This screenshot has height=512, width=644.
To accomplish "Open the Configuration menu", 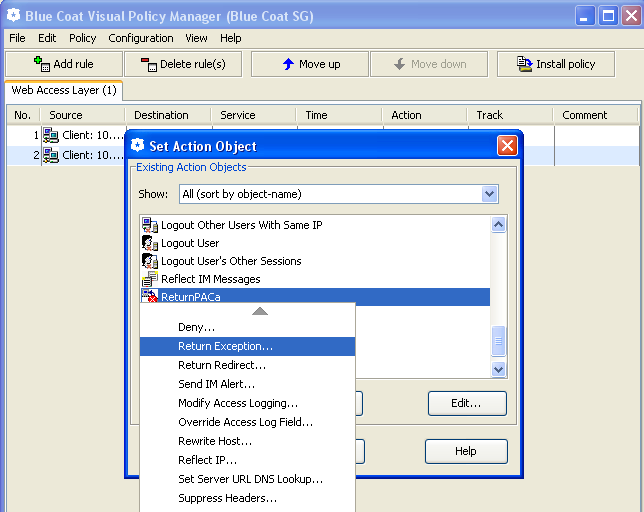I will click(140, 38).
